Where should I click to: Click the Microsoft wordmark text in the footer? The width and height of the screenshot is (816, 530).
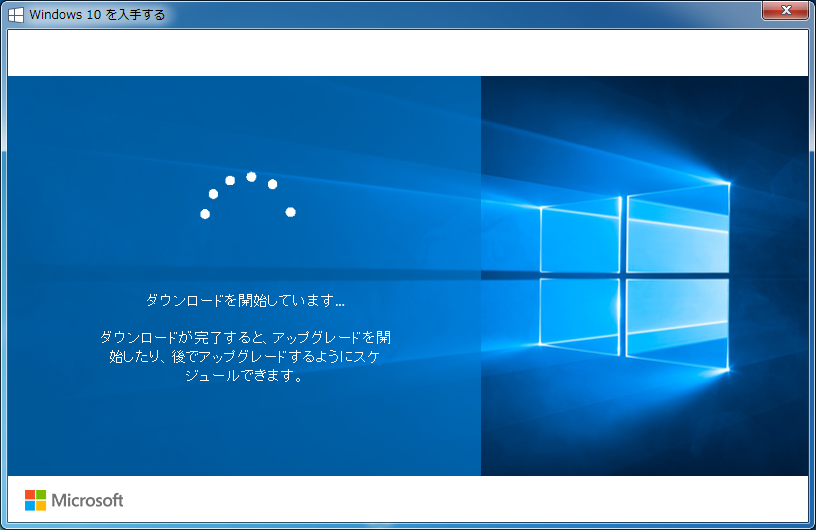(87, 500)
